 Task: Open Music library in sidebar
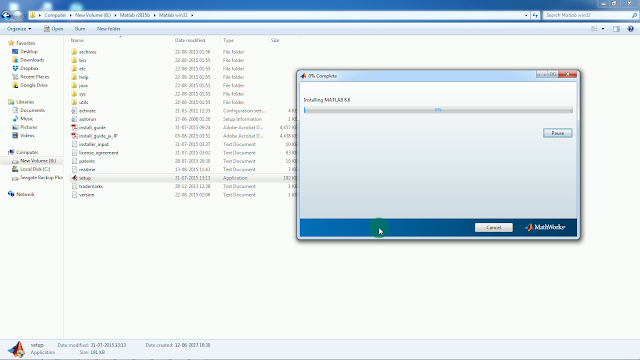pyautogui.click(x=27, y=119)
